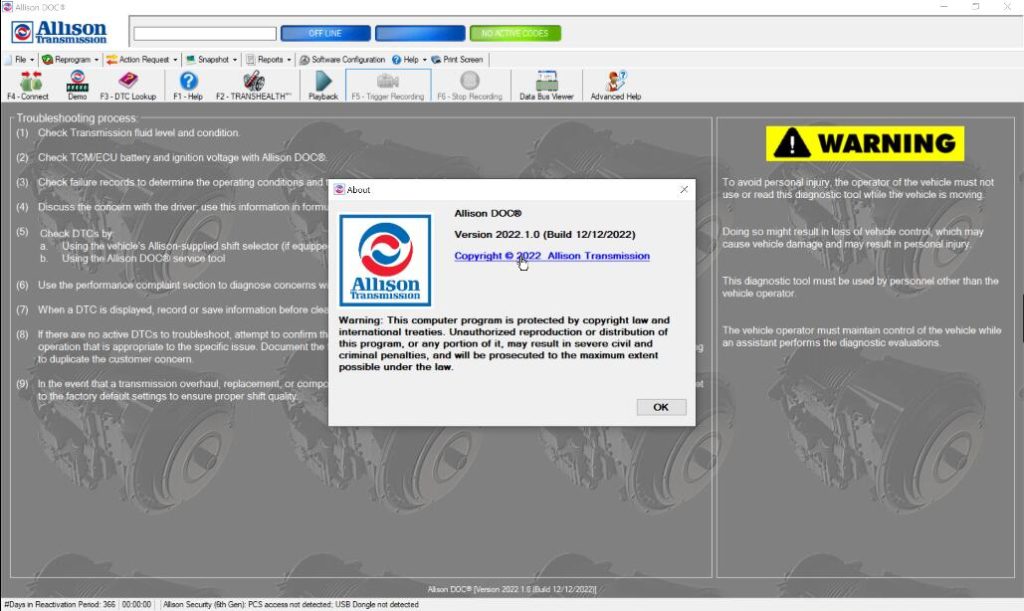Open Advanced Help
Image resolution: width=1024 pixels, height=611 pixels.
coord(613,86)
